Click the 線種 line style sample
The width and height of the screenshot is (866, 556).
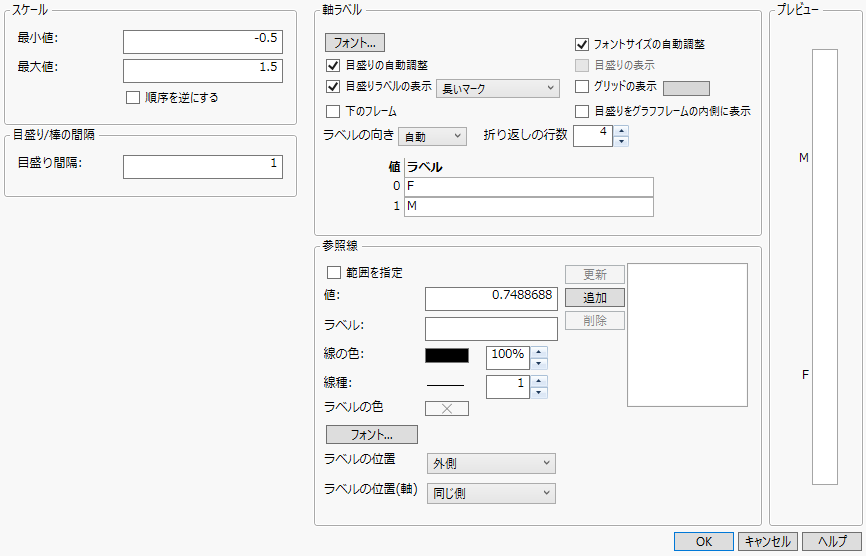coord(446,385)
